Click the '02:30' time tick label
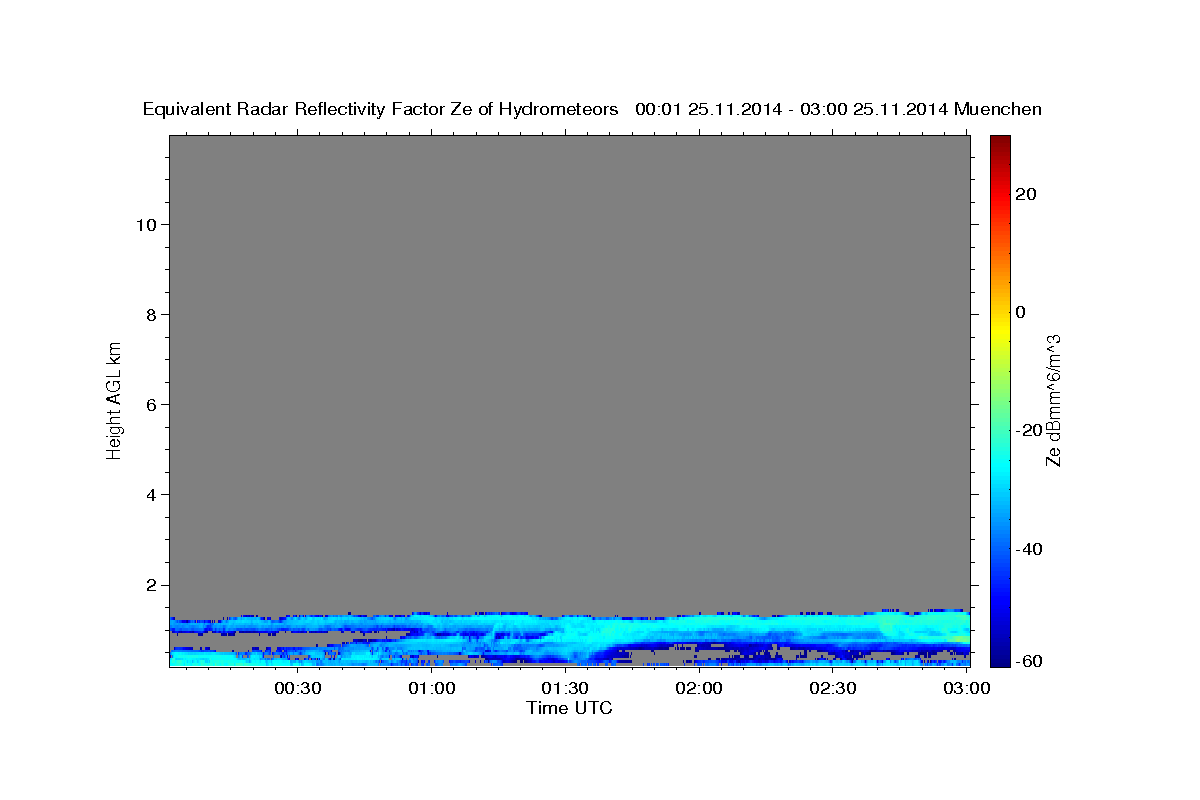The width and height of the screenshot is (1200, 800). click(x=833, y=688)
